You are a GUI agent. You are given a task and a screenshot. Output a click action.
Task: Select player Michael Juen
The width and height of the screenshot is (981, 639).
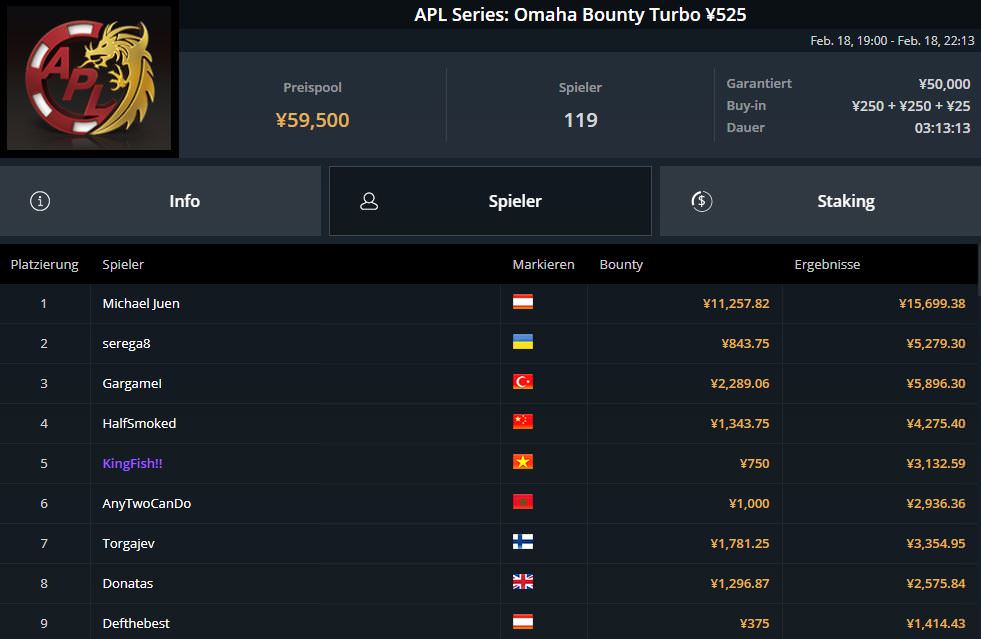pos(141,303)
